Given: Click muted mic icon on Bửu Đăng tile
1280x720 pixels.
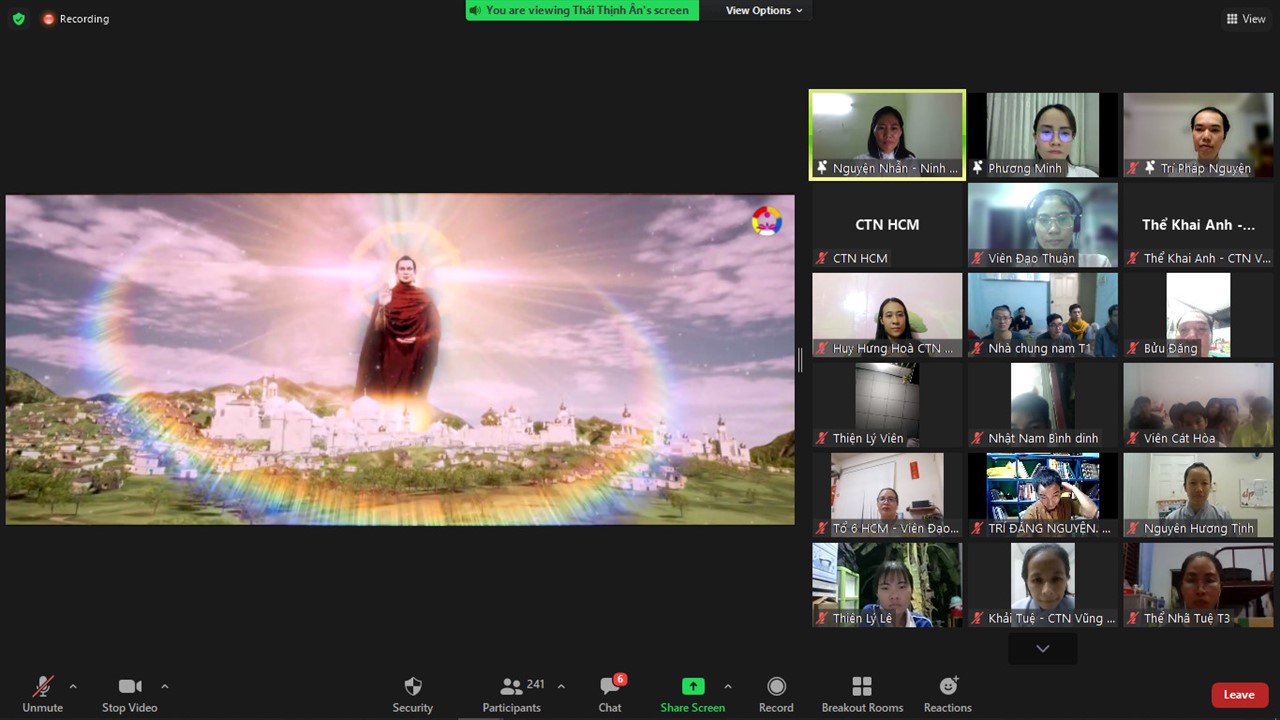Looking at the screenshot, I should [x=1133, y=348].
